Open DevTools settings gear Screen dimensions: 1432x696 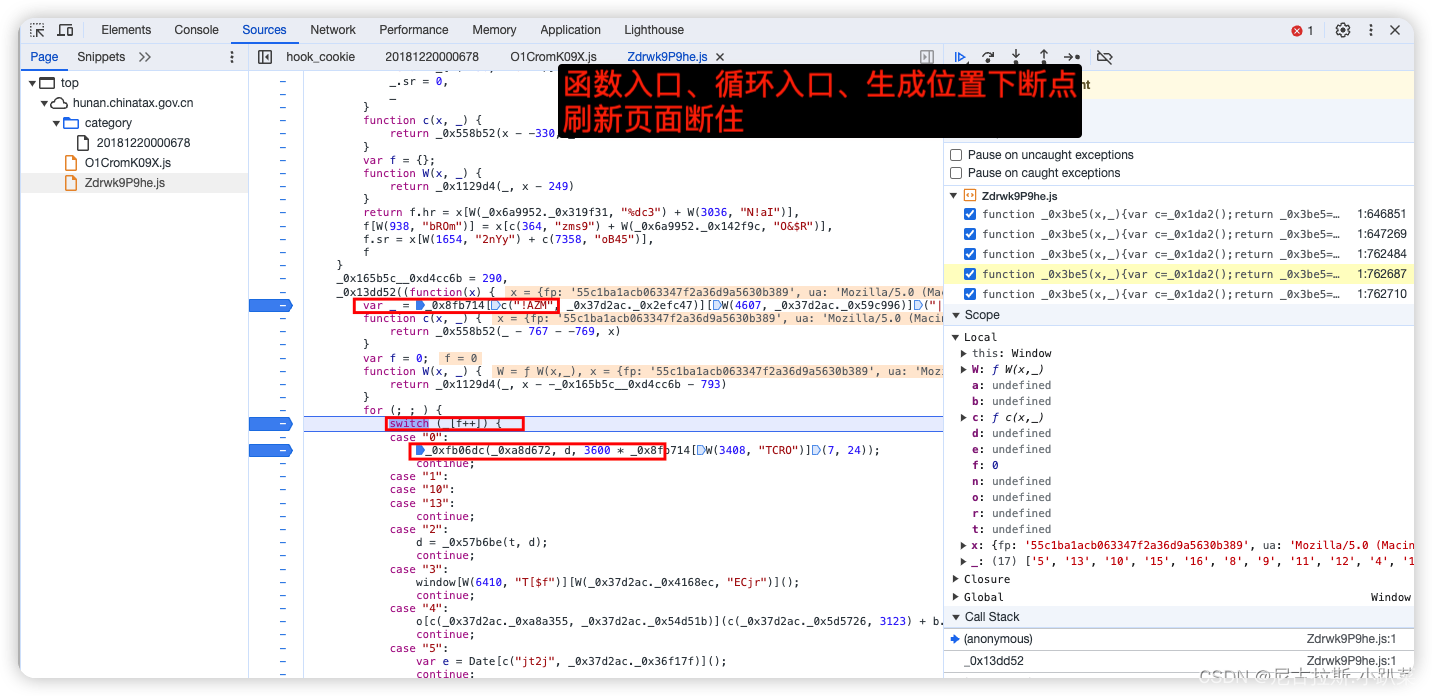[x=1342, y=30]
